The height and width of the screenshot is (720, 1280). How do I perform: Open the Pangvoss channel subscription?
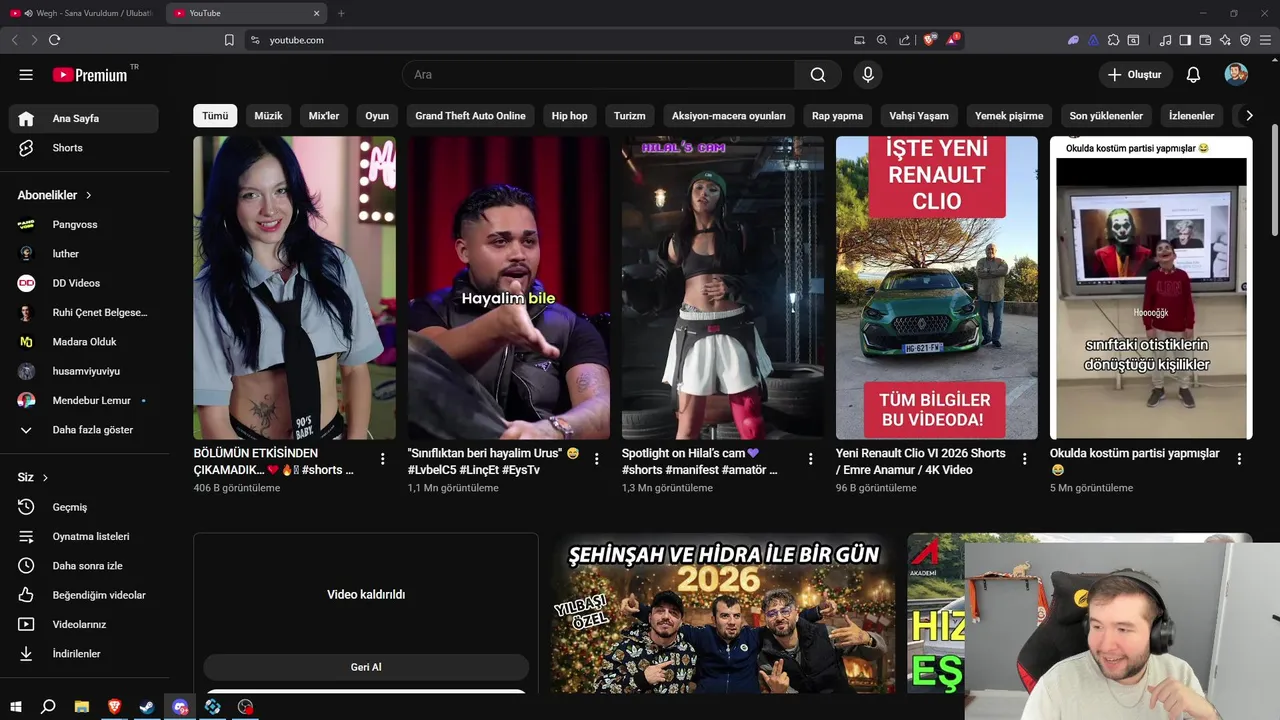[x=84, y=225]
